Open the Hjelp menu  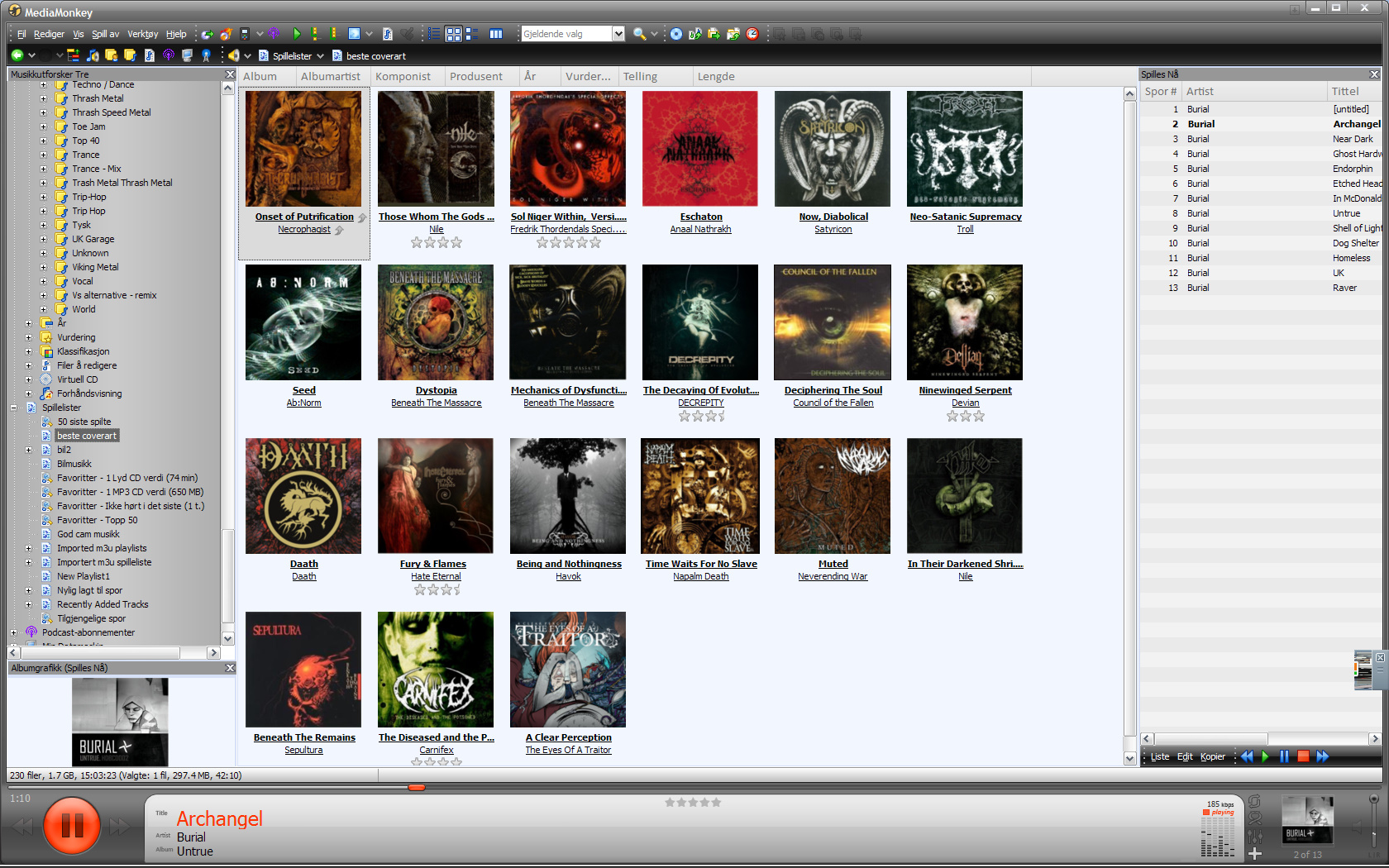[176, 34]
